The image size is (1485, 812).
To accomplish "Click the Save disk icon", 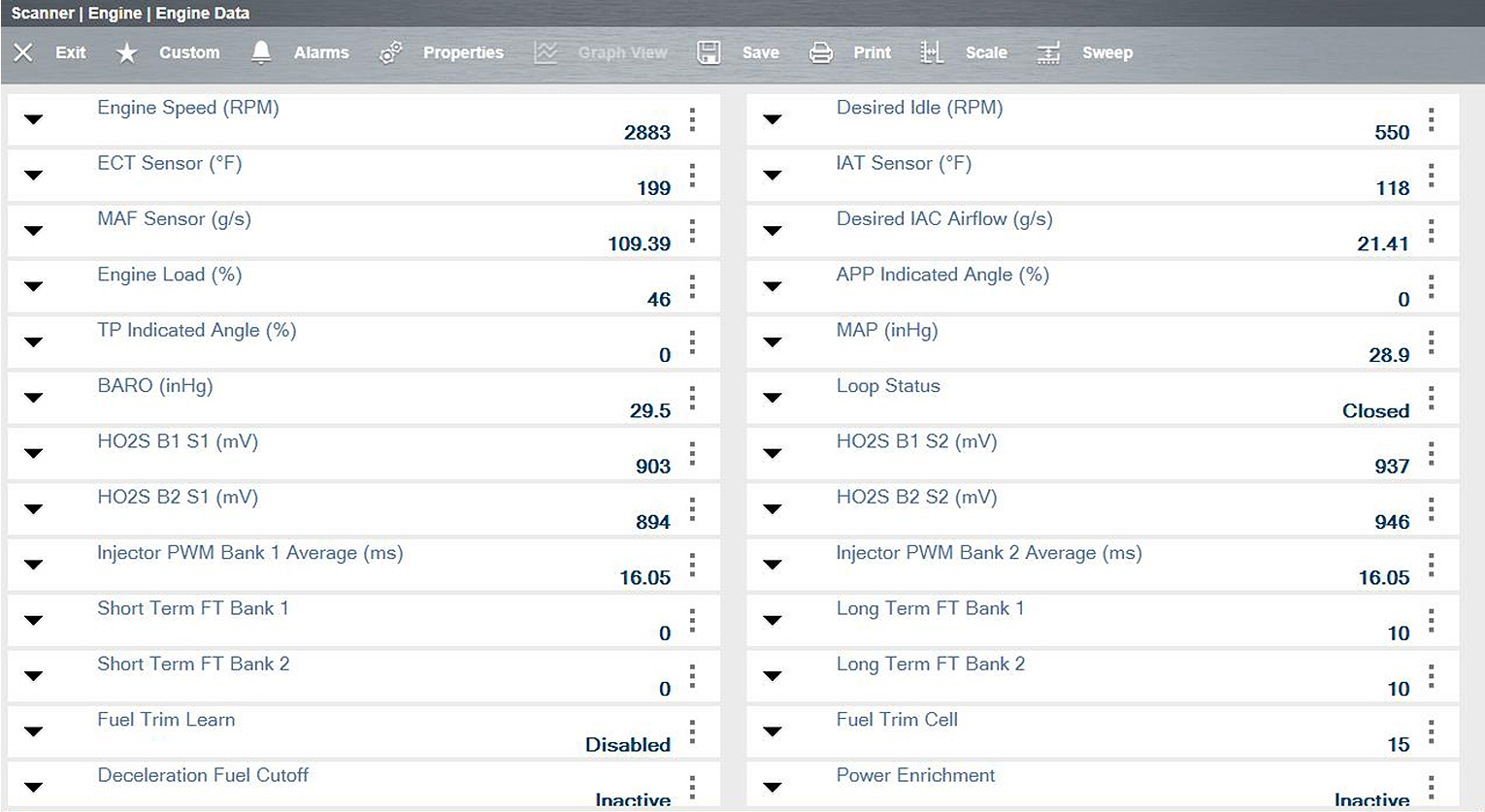I will click(x=709, y=52).
